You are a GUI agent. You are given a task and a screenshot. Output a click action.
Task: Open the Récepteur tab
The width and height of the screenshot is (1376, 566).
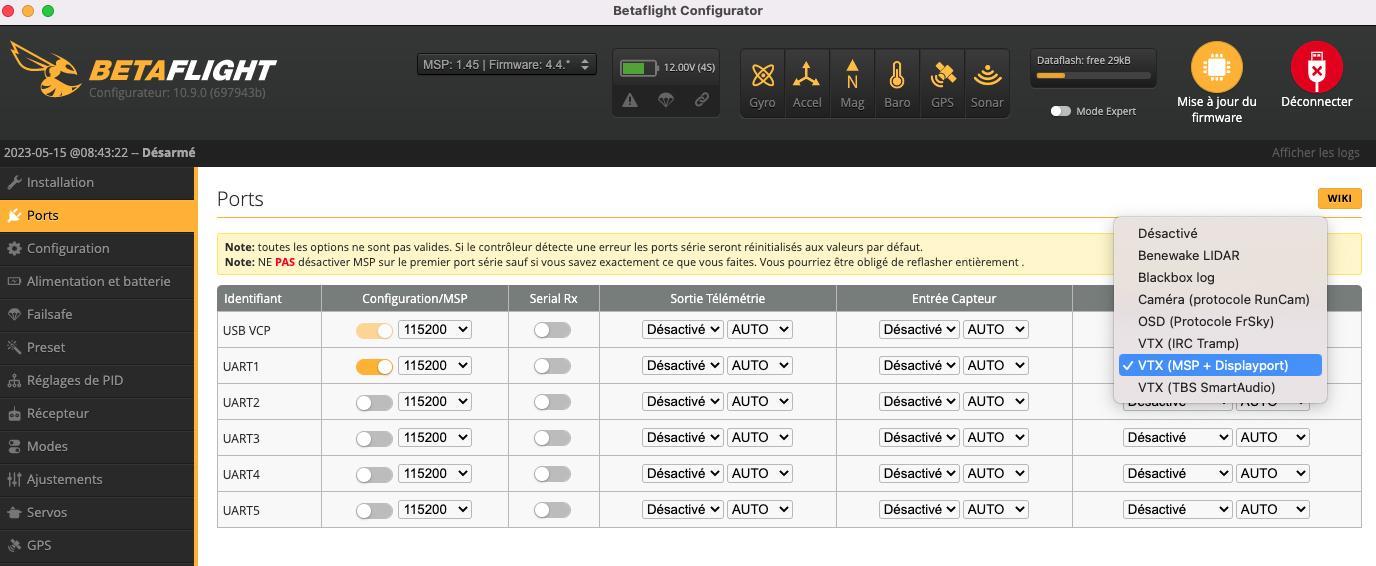[97, 413]
